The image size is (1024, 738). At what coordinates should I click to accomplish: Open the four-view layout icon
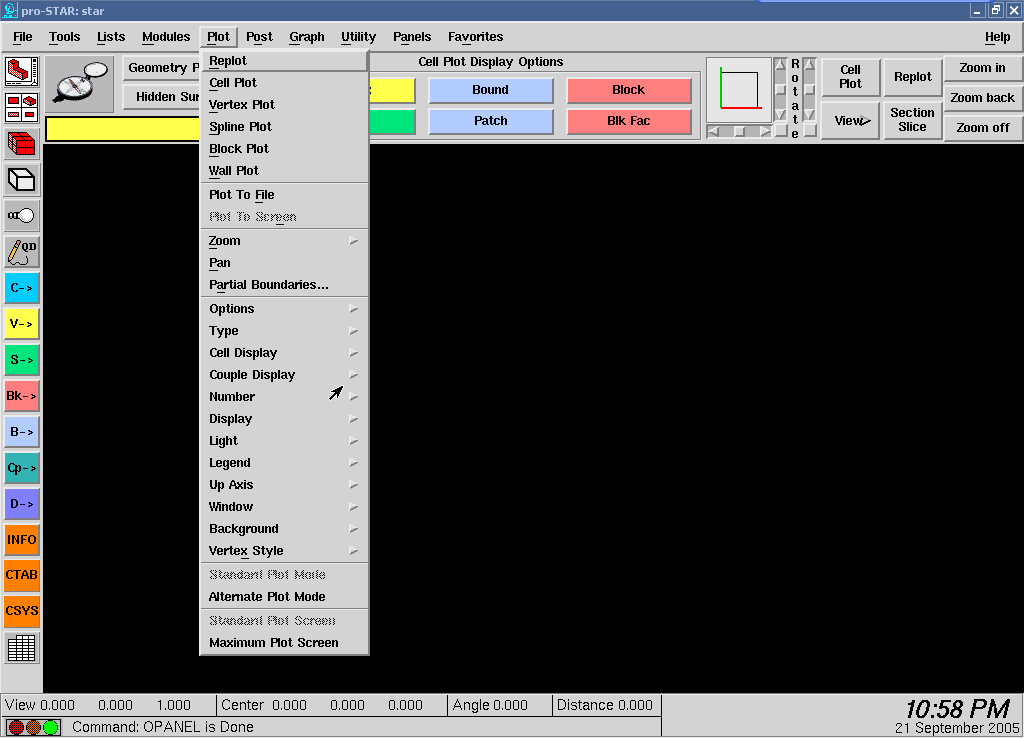pyautogui.click(x=22, y=107)
